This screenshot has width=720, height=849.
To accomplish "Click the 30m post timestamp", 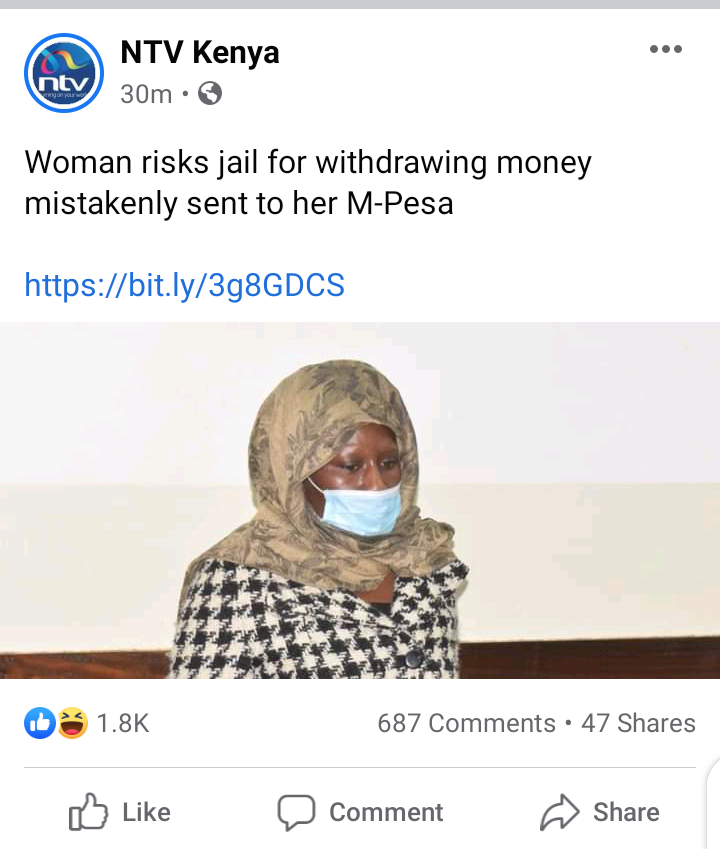I will pos(146,94).
